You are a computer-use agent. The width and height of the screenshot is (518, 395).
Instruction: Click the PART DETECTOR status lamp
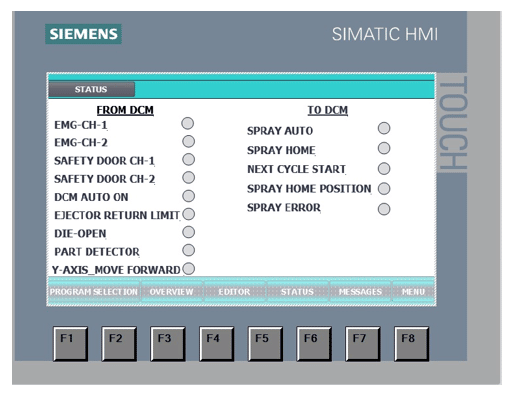click(189, 250)
